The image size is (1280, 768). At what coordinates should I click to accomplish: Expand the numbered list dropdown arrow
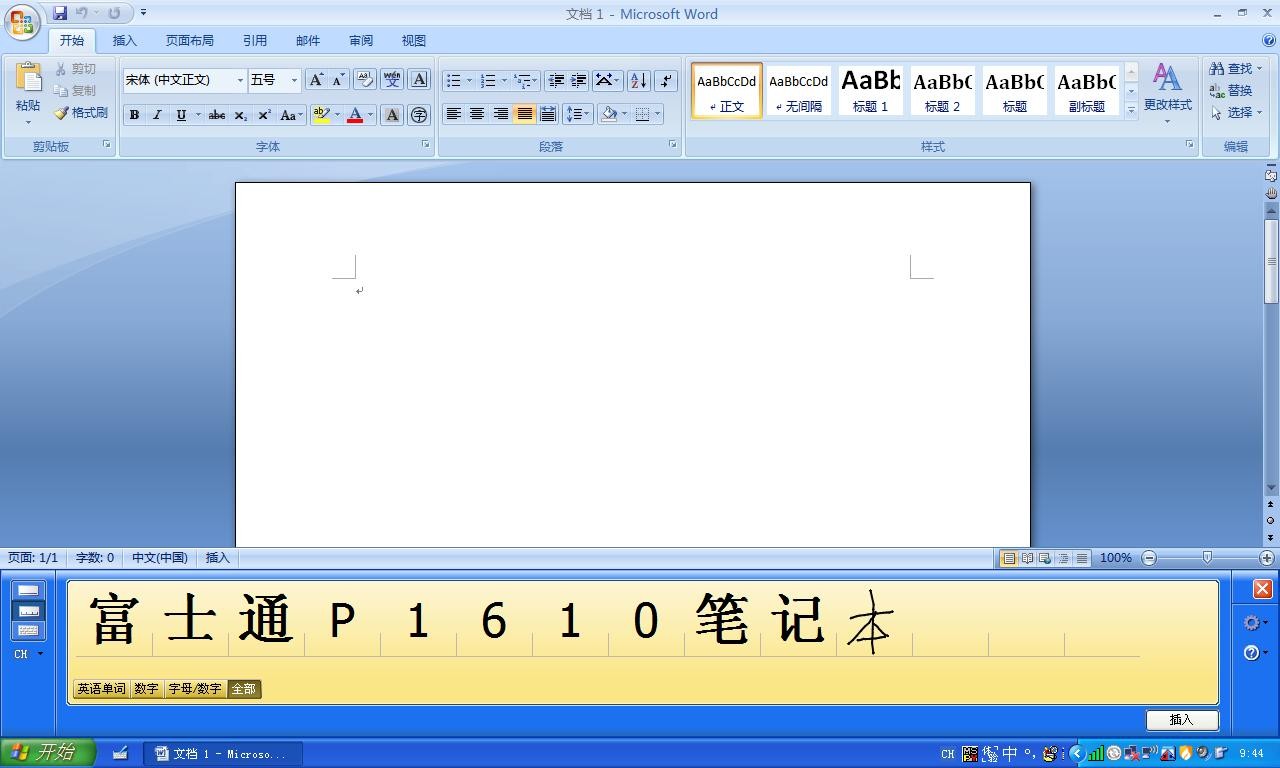(x=504, y=80)
